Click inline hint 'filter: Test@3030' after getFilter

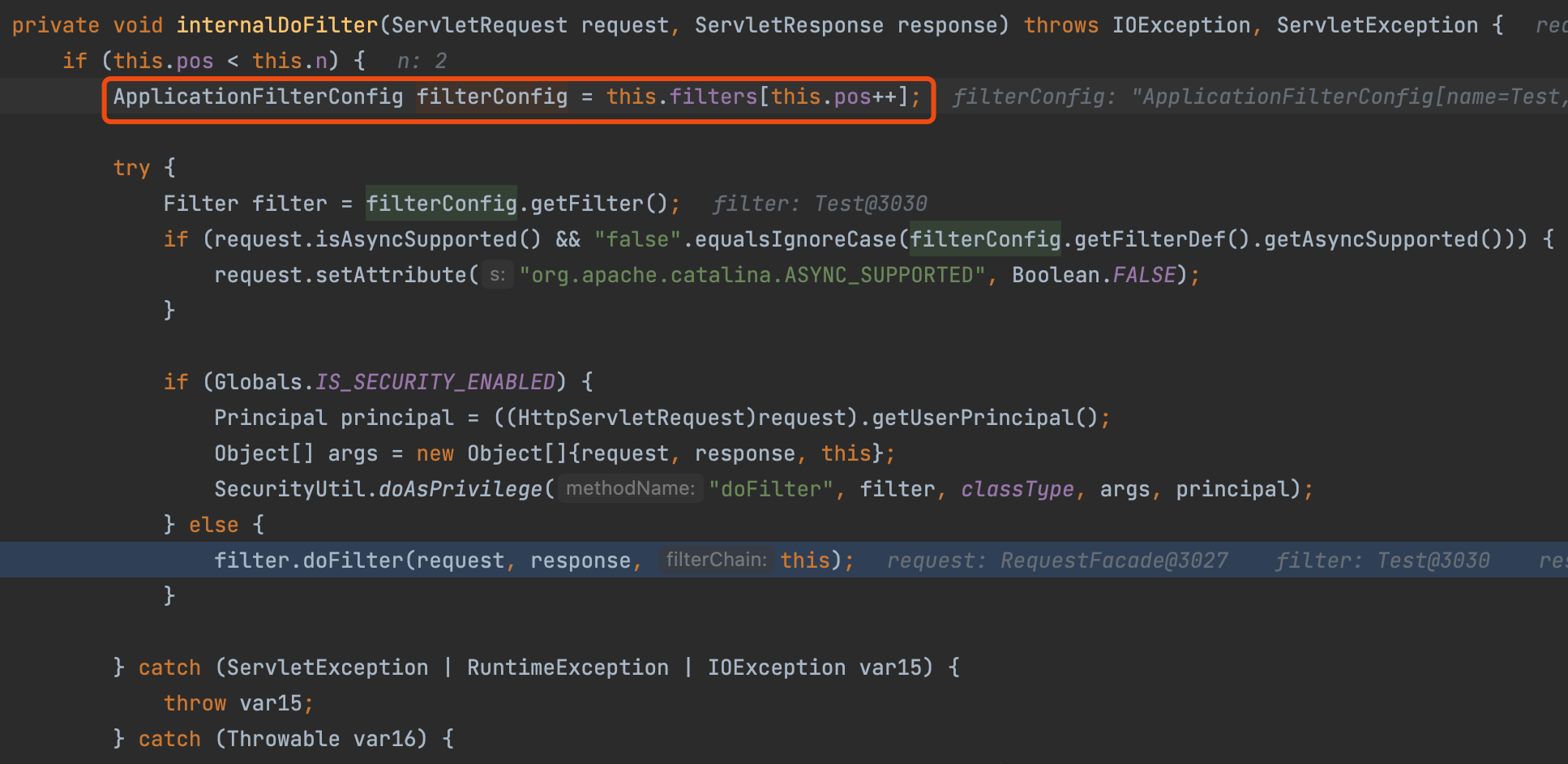[820, 204]
